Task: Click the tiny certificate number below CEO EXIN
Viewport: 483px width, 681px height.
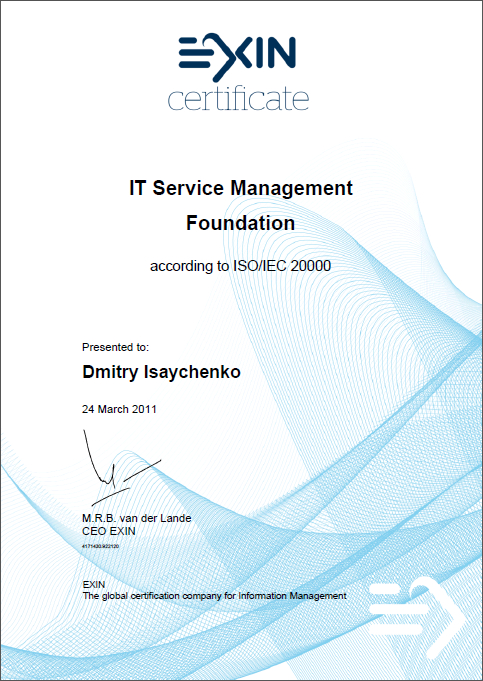Action: [x=100, y=546]
